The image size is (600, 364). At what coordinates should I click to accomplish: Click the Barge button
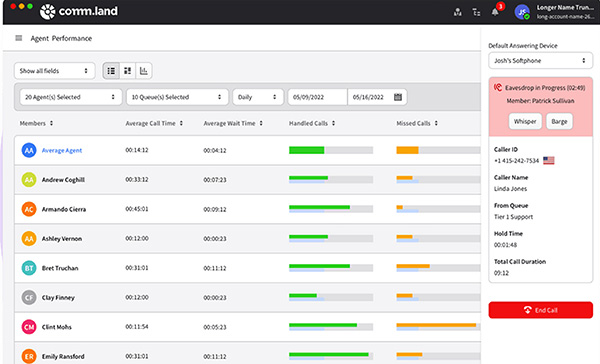click(559, 121)
